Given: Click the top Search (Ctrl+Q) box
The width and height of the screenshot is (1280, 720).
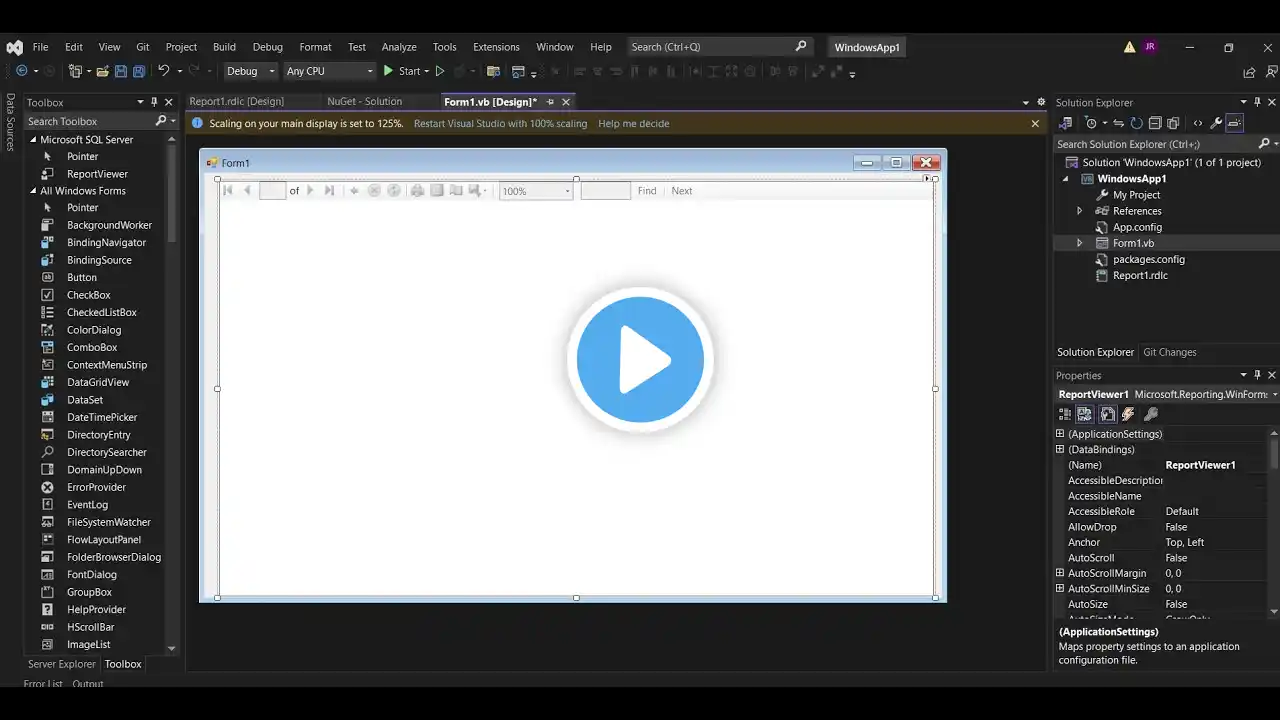Looking at the screenshot, I should pos(720,47).
